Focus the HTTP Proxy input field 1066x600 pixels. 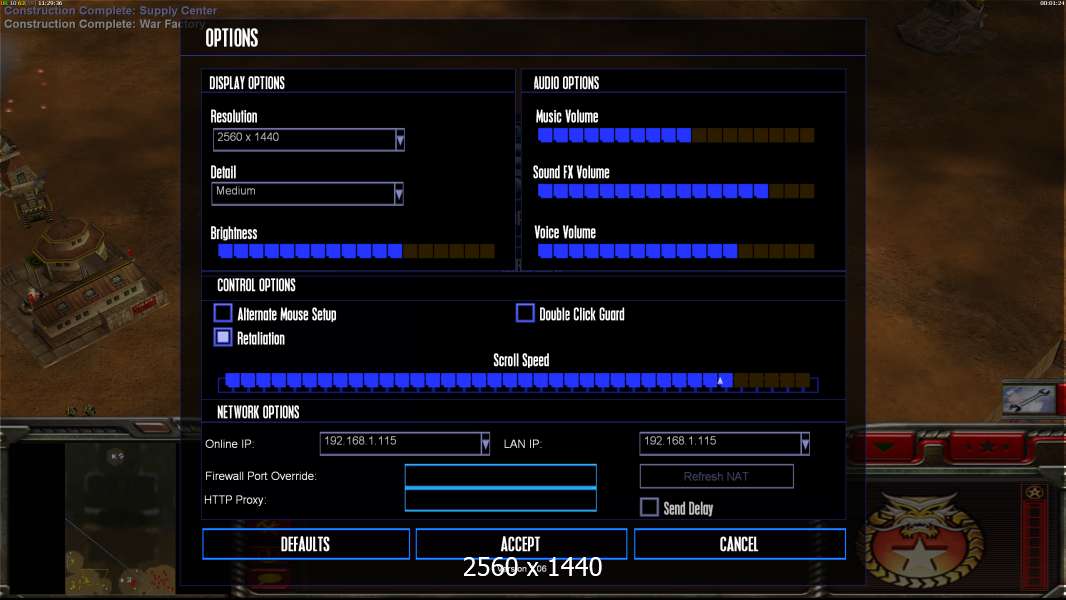pos(500,499)
